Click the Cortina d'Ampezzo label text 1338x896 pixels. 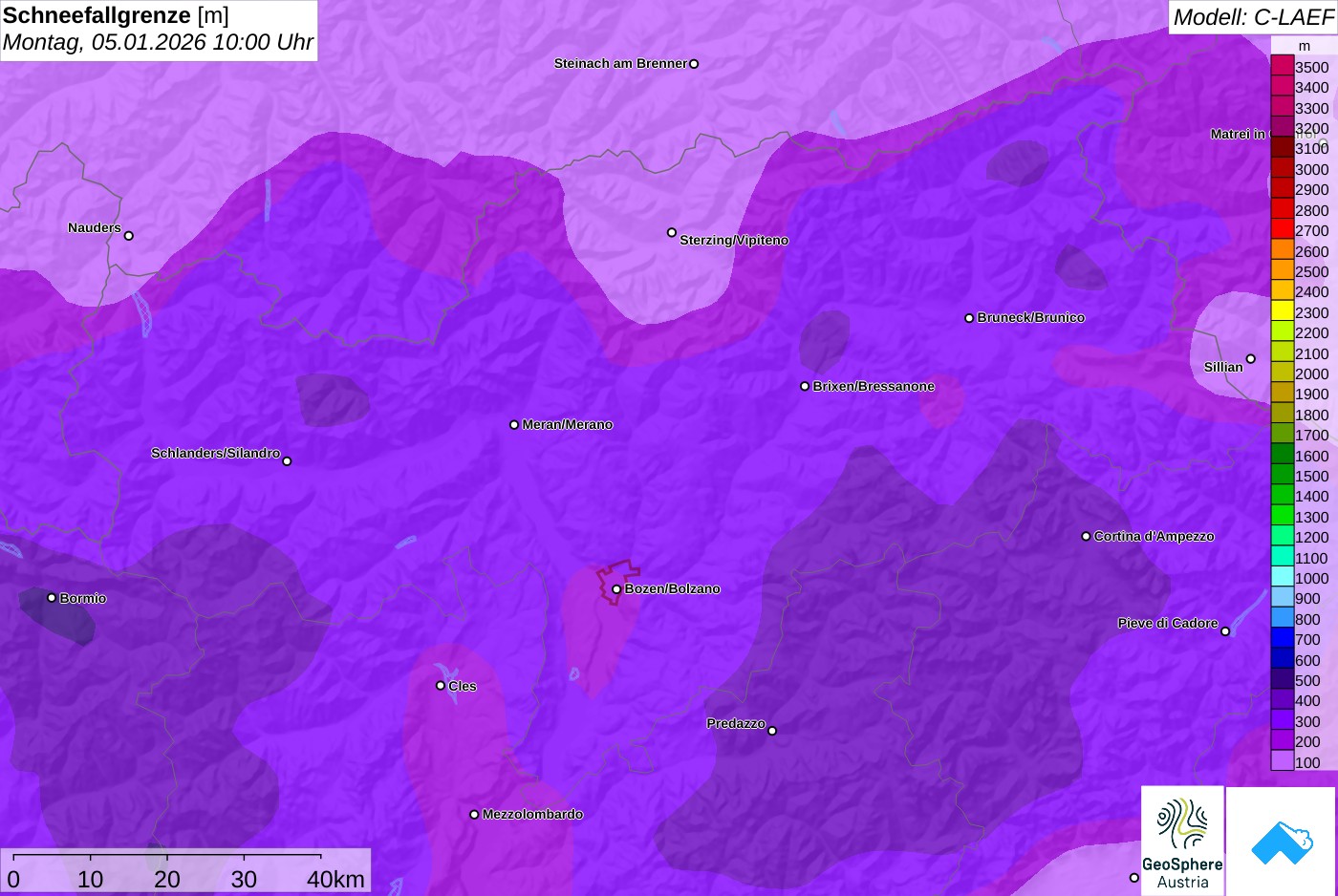click(x=1155, y=536)
